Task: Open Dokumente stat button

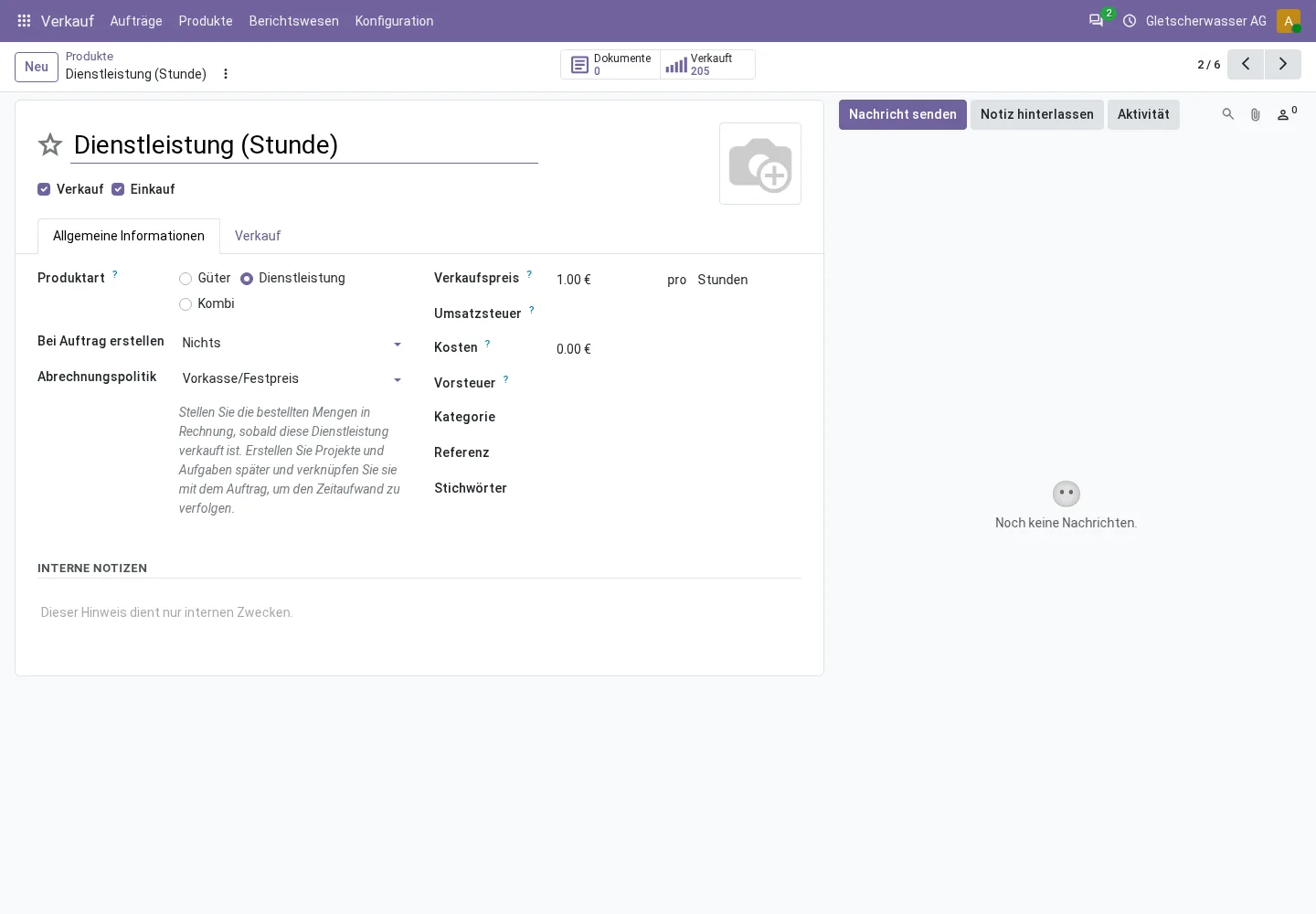Action: point(610,65)
